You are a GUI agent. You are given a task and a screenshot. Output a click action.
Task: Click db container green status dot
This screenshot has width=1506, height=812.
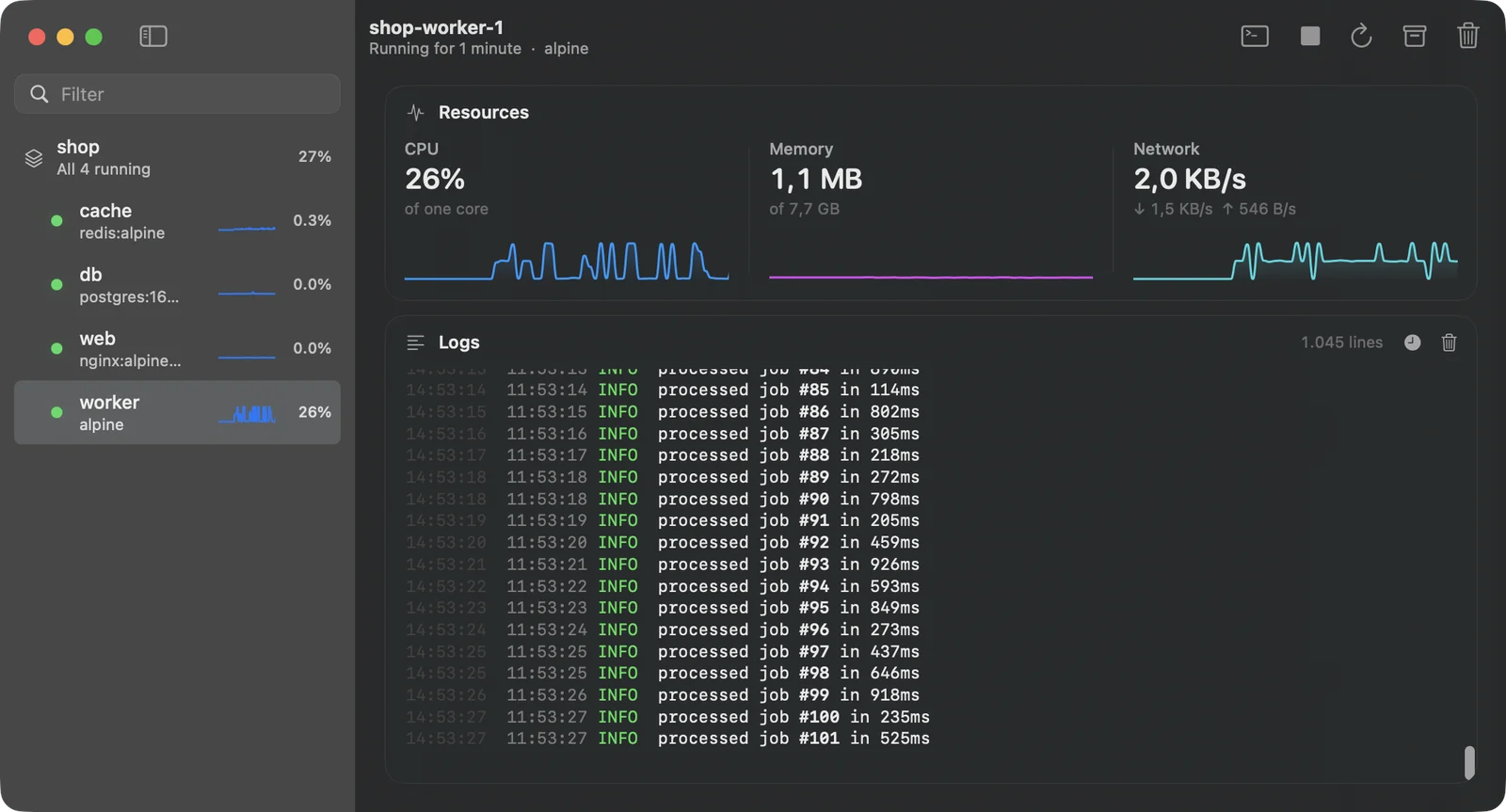56,284
